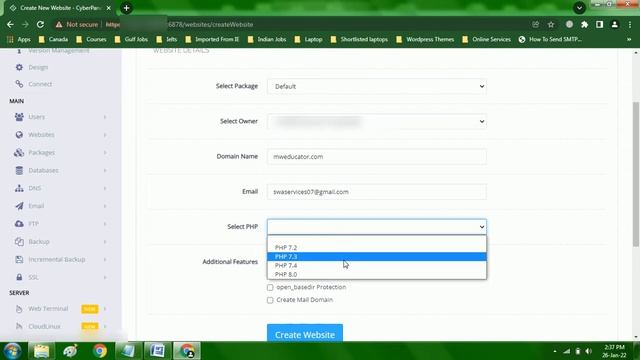The width and height of the screenshot is (640, 360).
Task: Click the share page icon in address bar
Action: (x=536, y=24)
